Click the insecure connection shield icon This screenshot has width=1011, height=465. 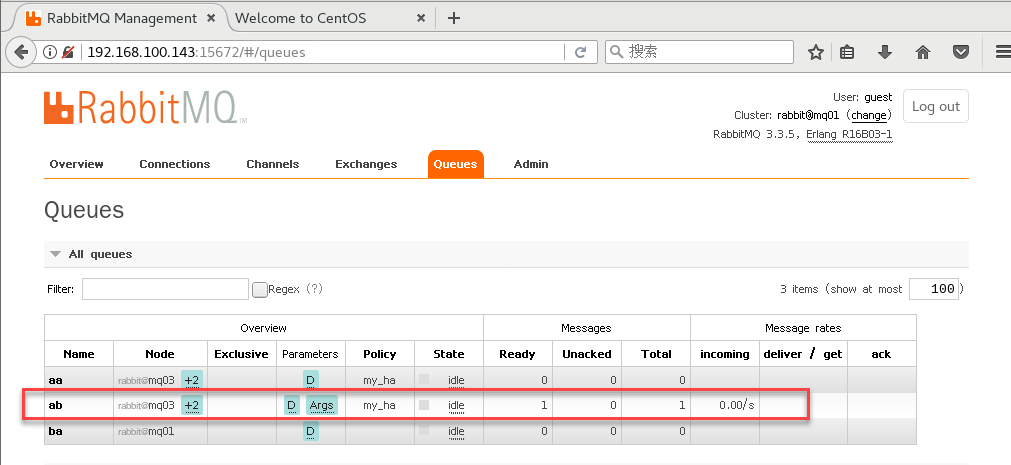tap(67, 52)
